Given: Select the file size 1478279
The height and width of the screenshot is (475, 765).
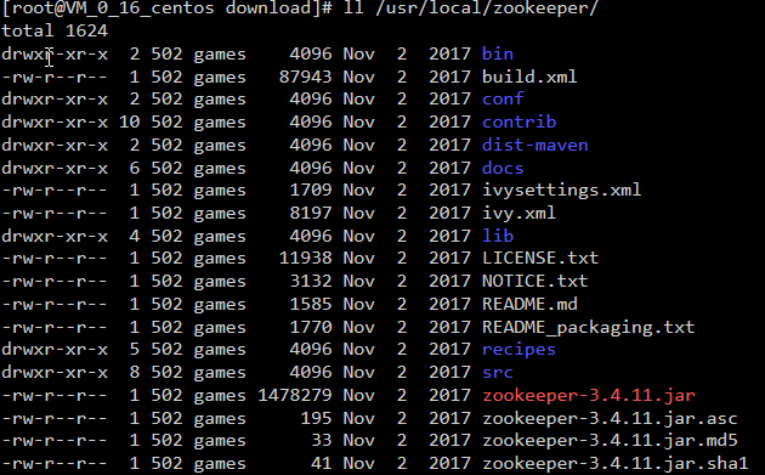Looking at the screenshot, I should (x=295, y=395).
